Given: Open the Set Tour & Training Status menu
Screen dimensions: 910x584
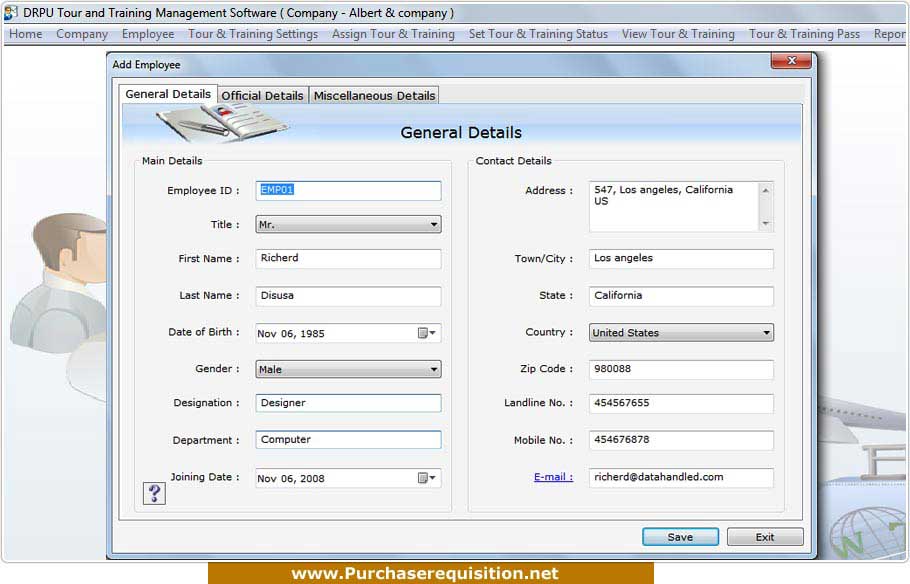Looking at the screenshot, I should pos(538,33).
